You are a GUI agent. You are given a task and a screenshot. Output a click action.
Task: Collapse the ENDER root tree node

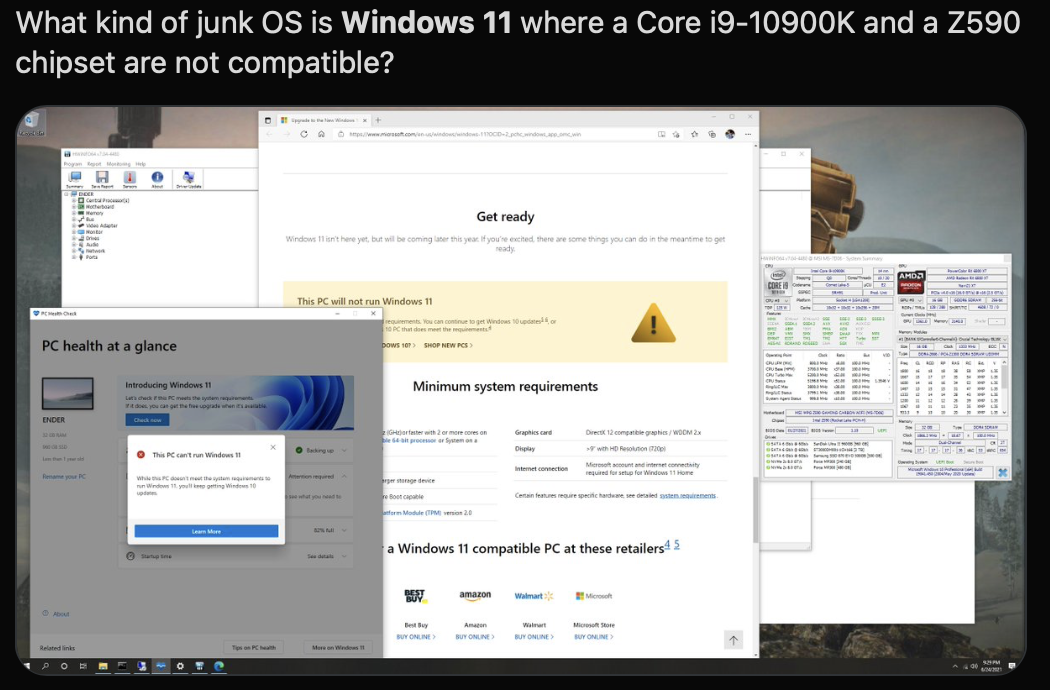67,194
